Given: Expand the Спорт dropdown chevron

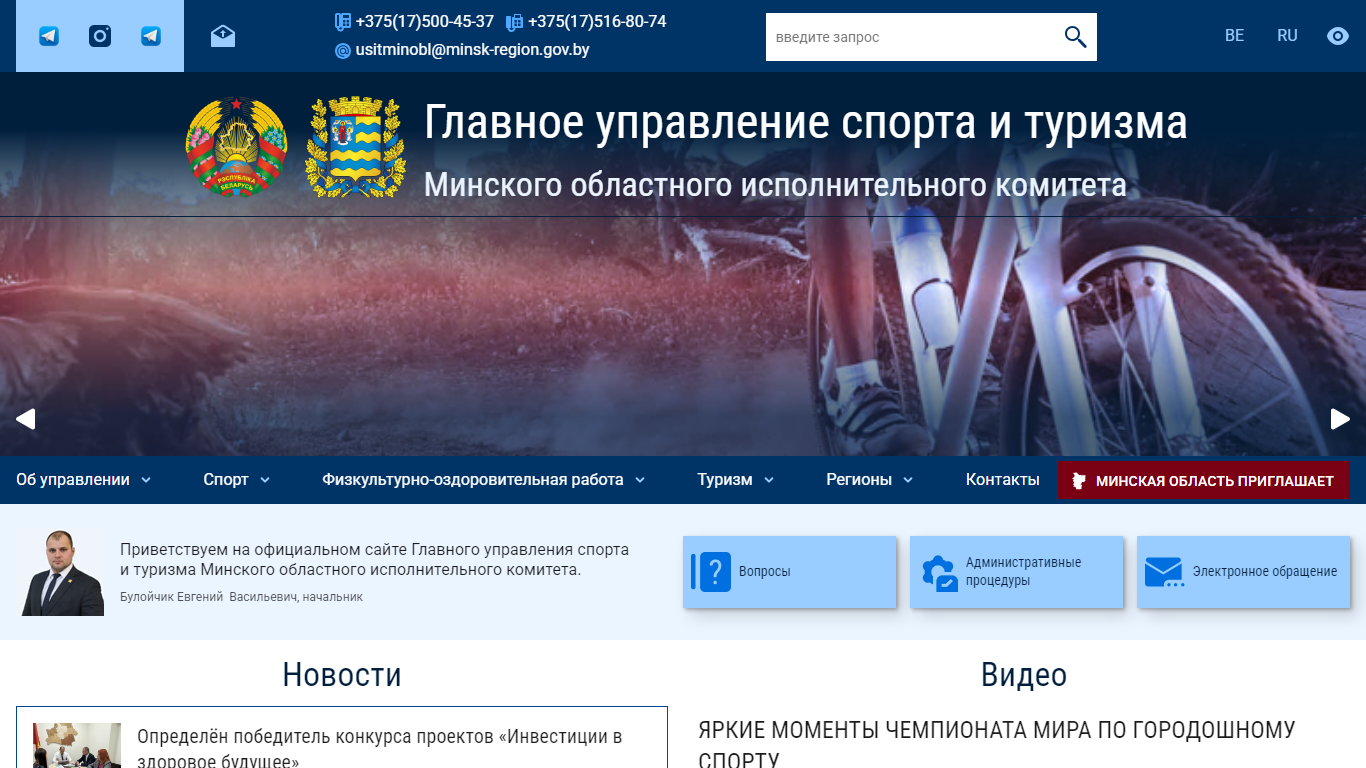Looking at the screenshot, I should (x=265, y=480).
